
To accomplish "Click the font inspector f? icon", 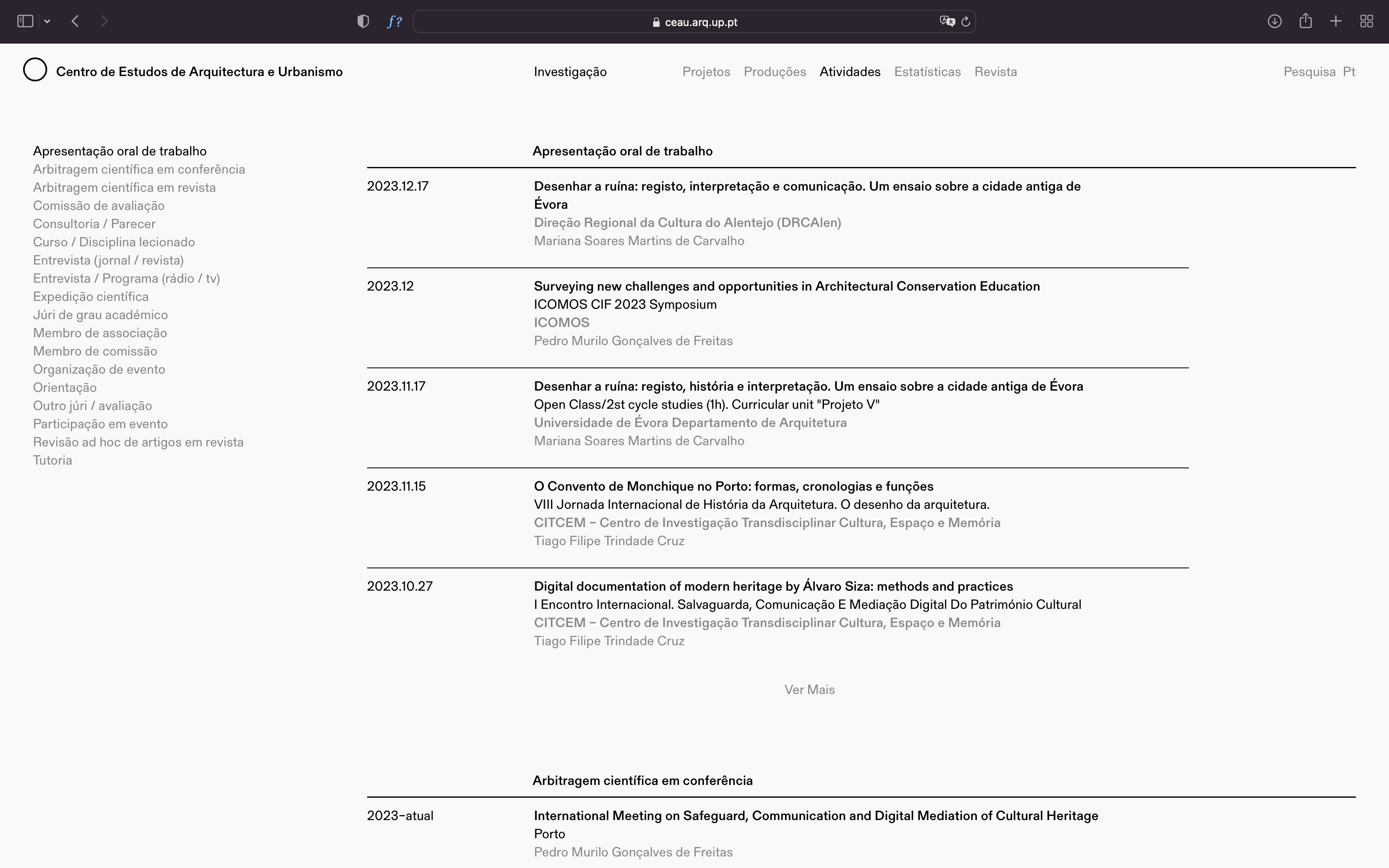I will pos(394,21).
